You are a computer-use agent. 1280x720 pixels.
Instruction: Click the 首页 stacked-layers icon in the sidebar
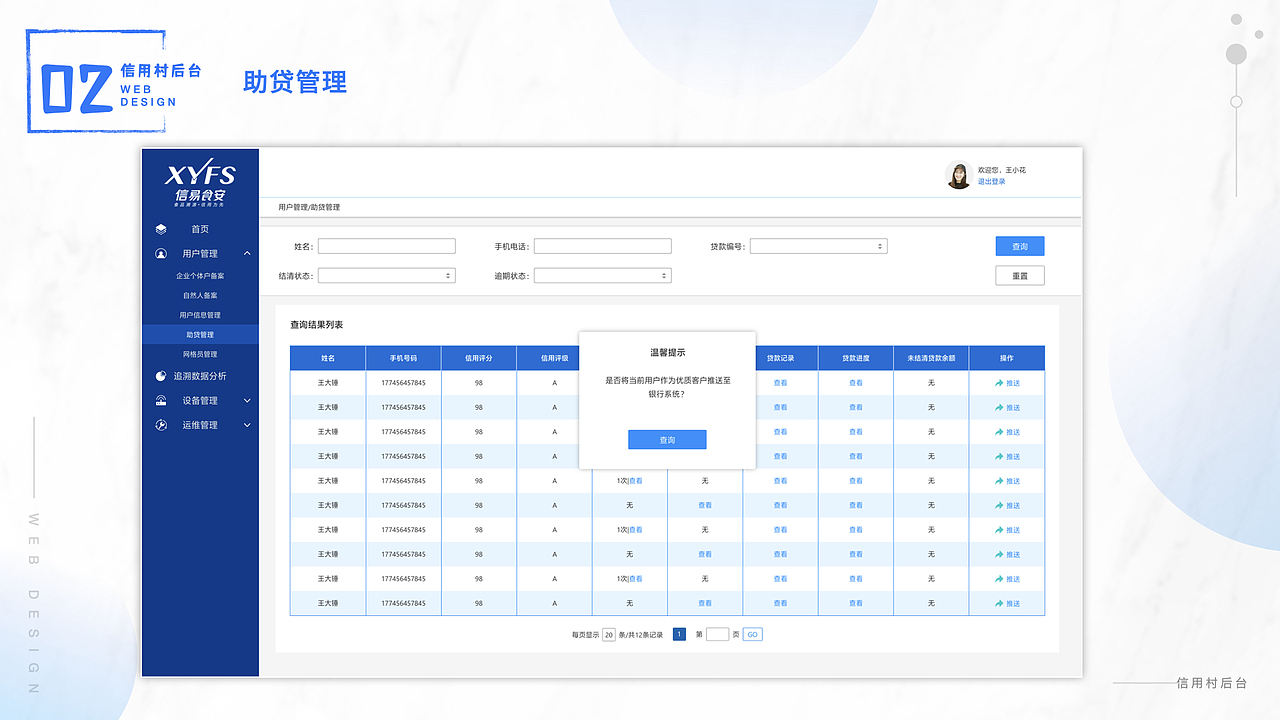(161, 229)
